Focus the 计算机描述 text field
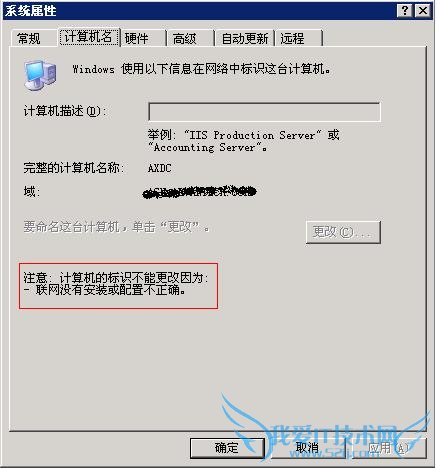This screenshot has height=468, width=437. tap(264, 112)
